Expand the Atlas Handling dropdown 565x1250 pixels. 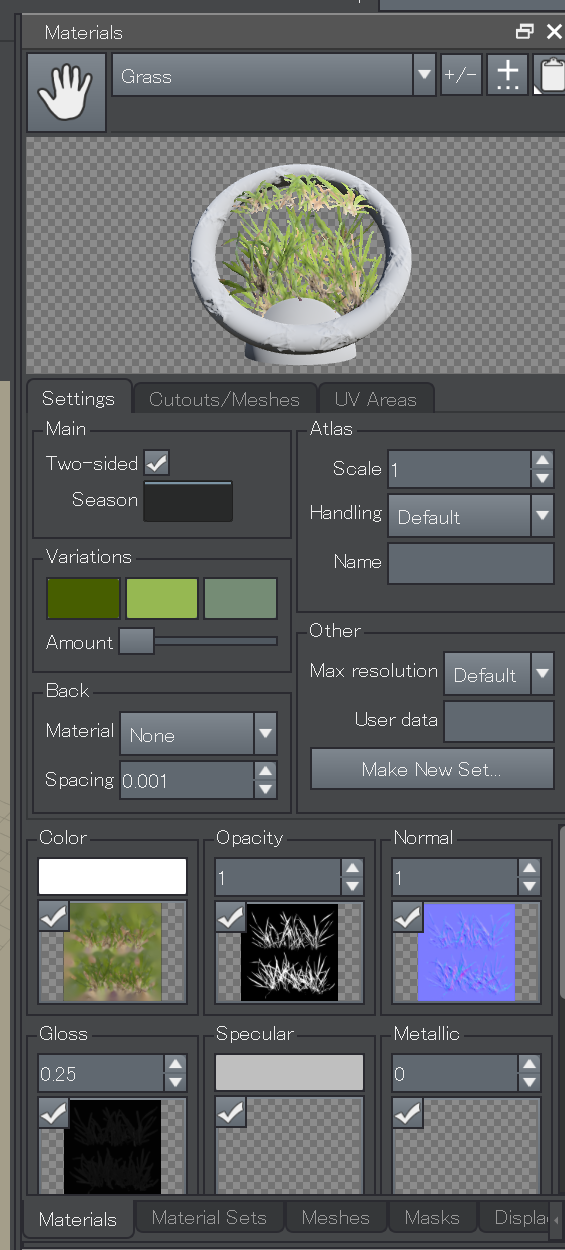click(x=471, y=516)
